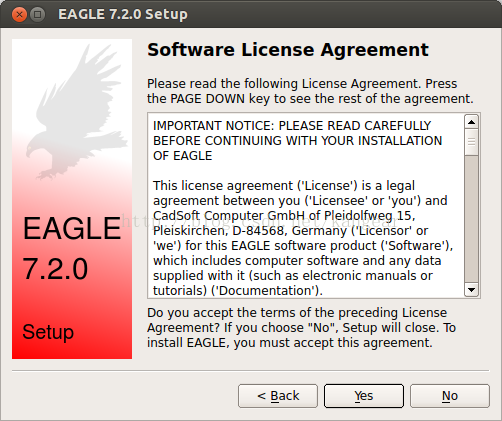Screen dimensions: 502x421
Task: Click the license scrollbar down arrow
Action: click(x=471, y=289)
